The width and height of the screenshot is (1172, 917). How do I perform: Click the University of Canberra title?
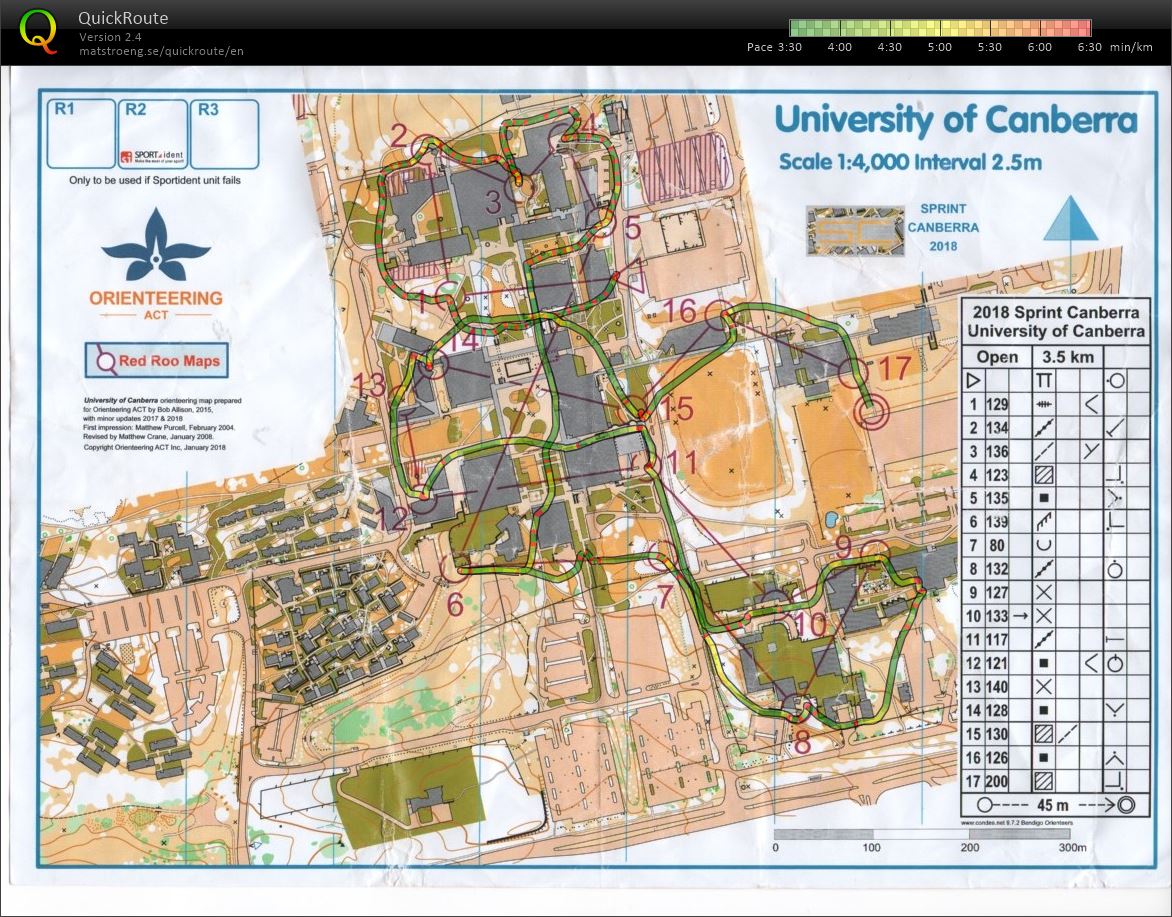(955, 120)
